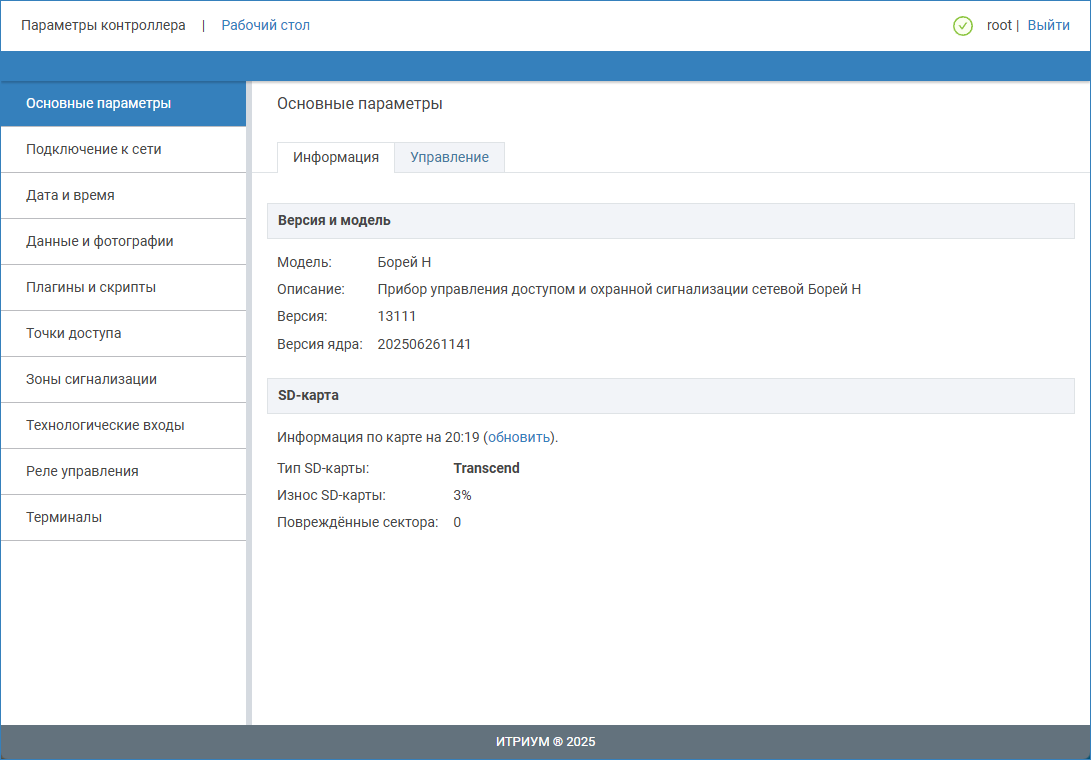
Task: Click model value Борей Н
Action: coord(404,262)
